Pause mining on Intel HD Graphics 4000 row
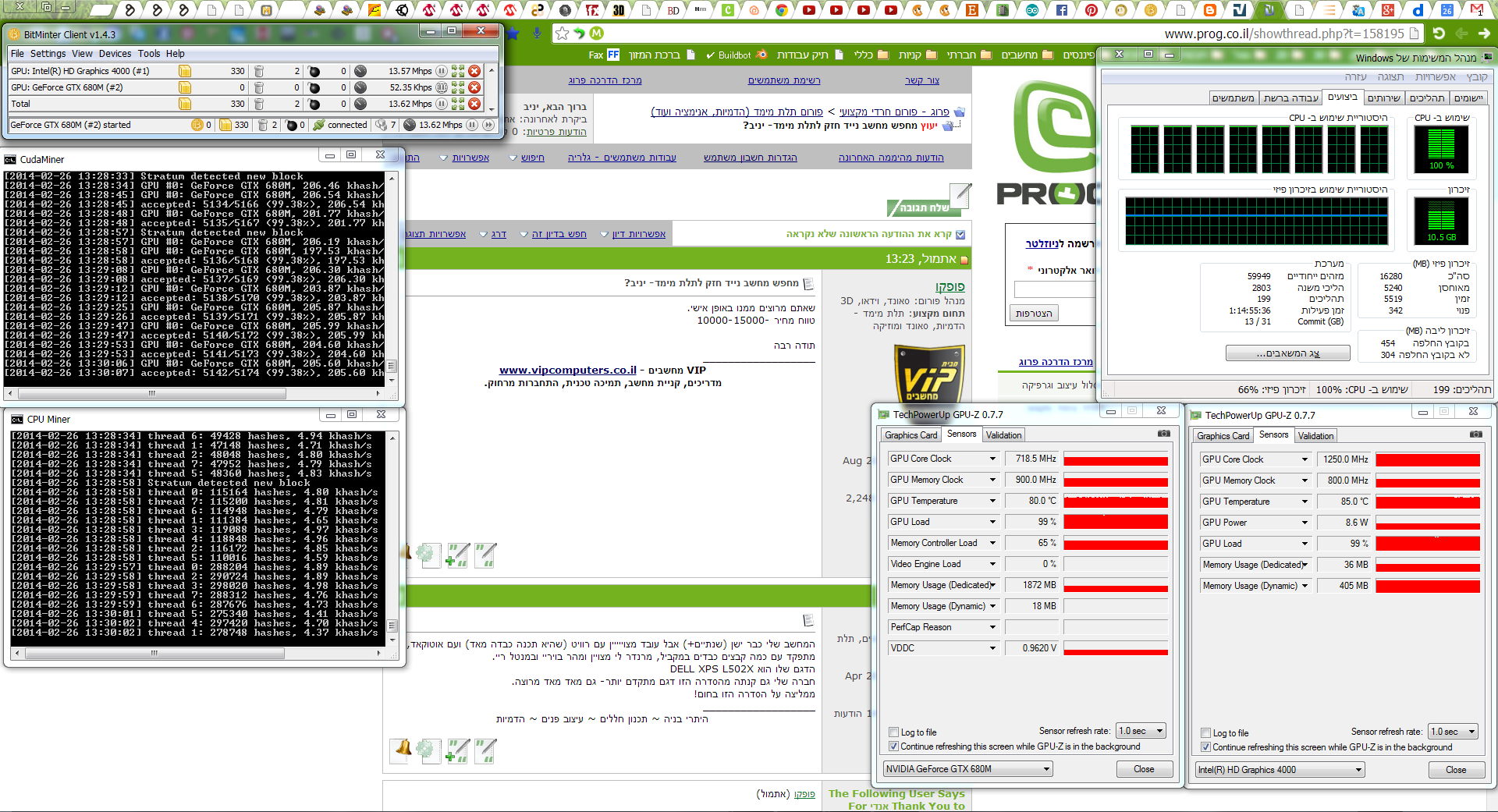 point(442,71)
